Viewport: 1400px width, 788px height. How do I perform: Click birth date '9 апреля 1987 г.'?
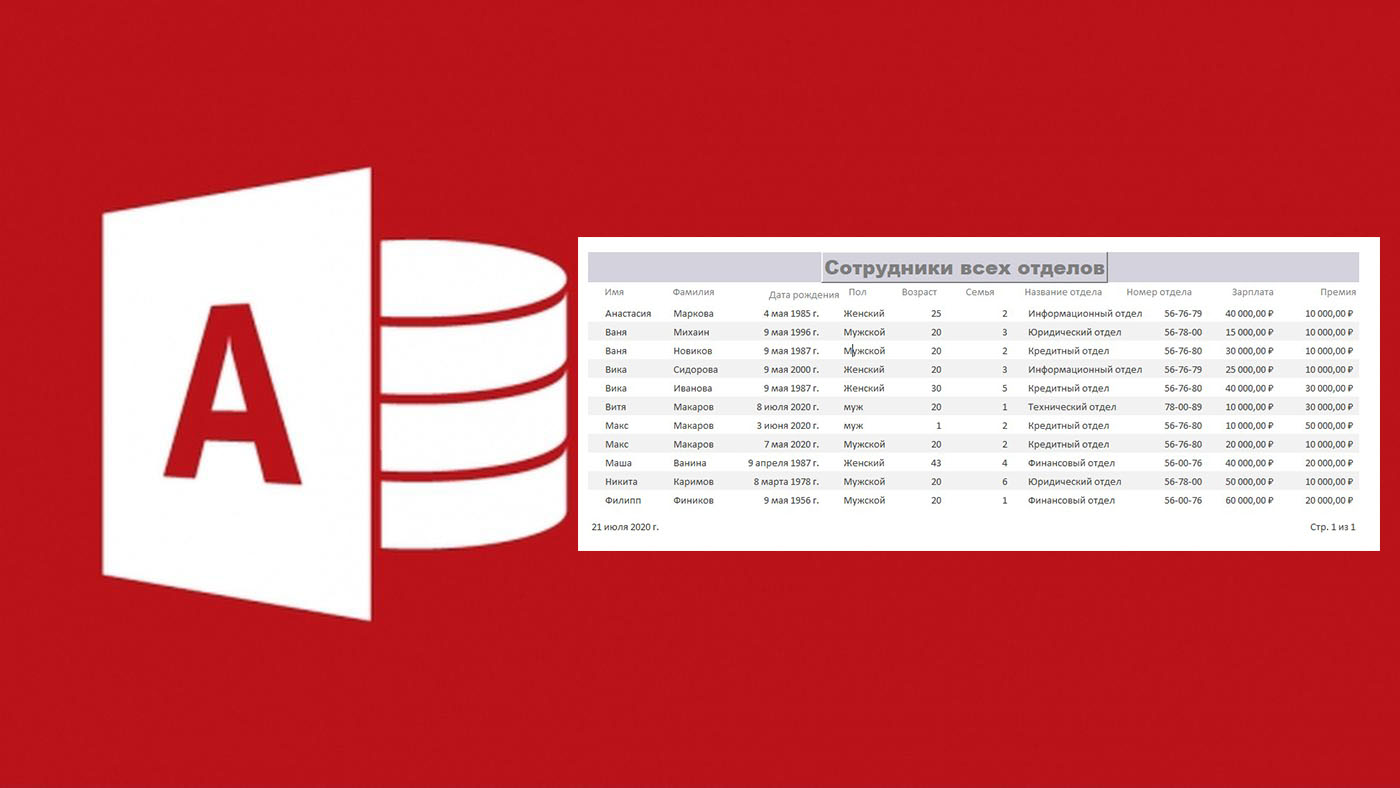(x=783, y=463)
